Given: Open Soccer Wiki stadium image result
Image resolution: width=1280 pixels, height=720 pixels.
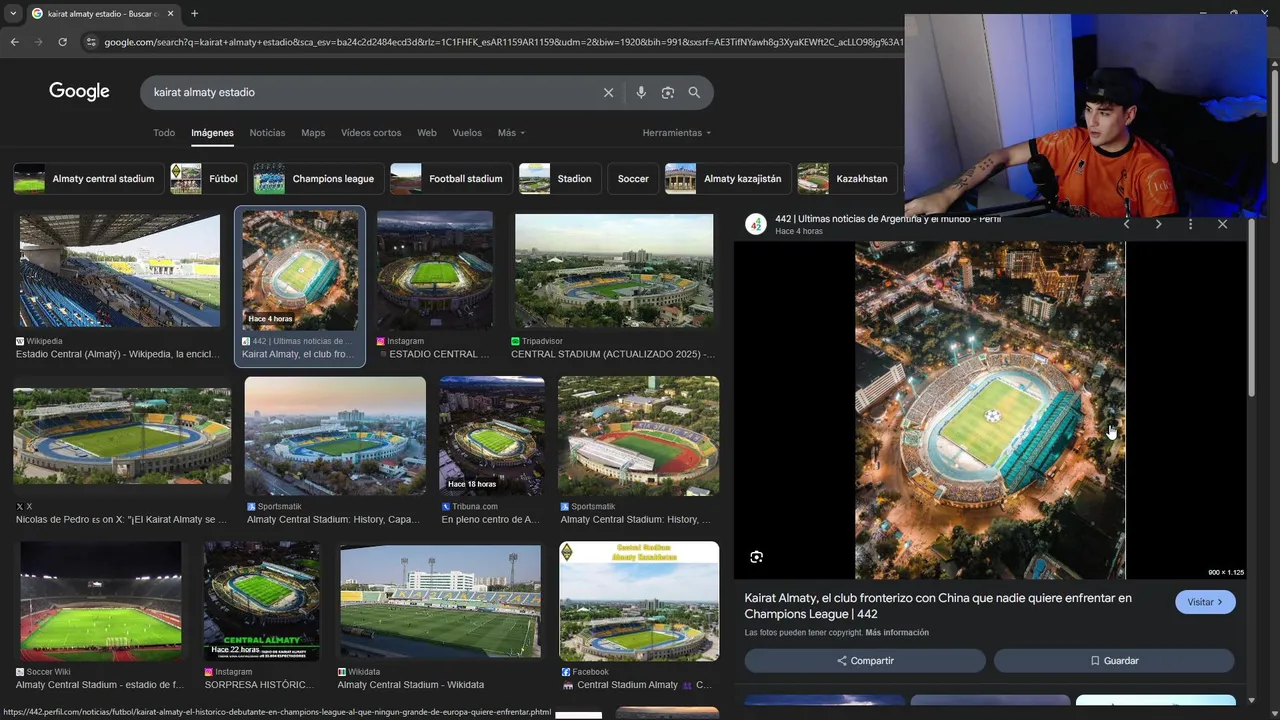Looking at the screenshot, I should pyautogui.click(x=101, y=601).
